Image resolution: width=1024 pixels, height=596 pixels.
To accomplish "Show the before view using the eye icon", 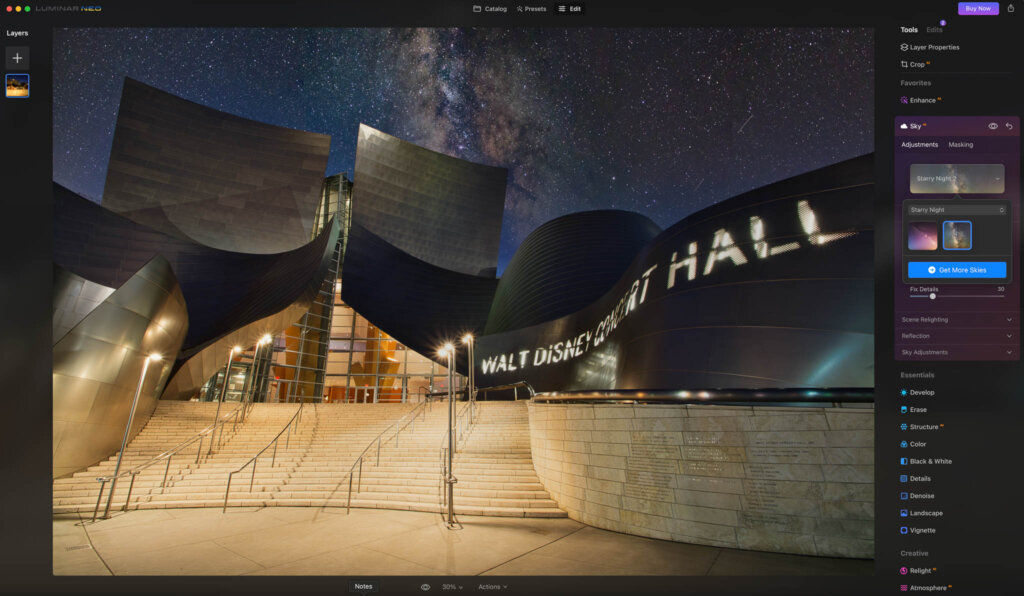I will (x=425, y=586).
